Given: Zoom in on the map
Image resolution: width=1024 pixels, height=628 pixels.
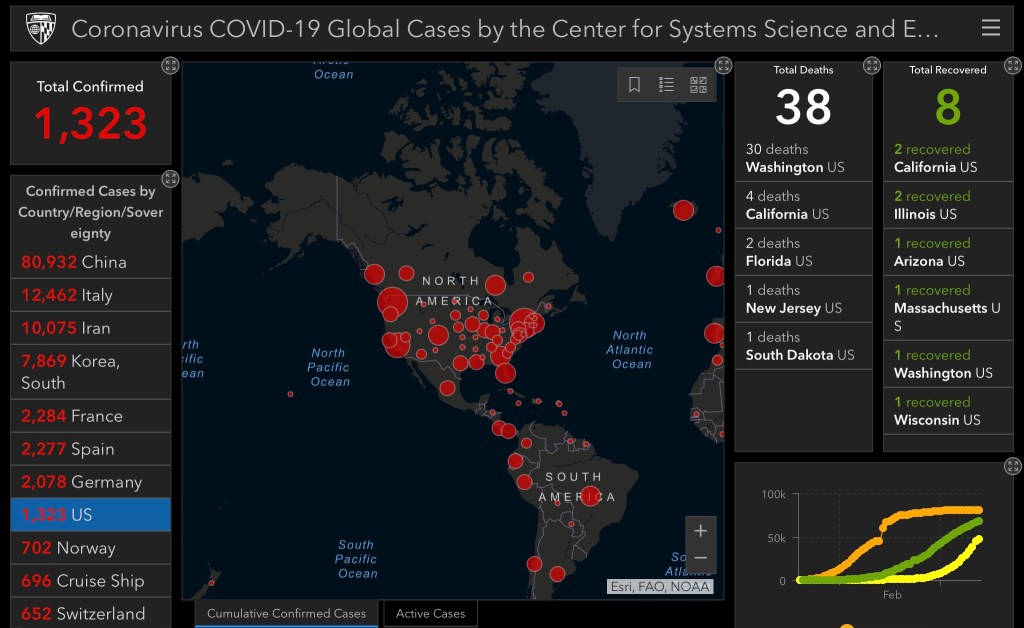Looking at the screenshot, I should point(700,531).
